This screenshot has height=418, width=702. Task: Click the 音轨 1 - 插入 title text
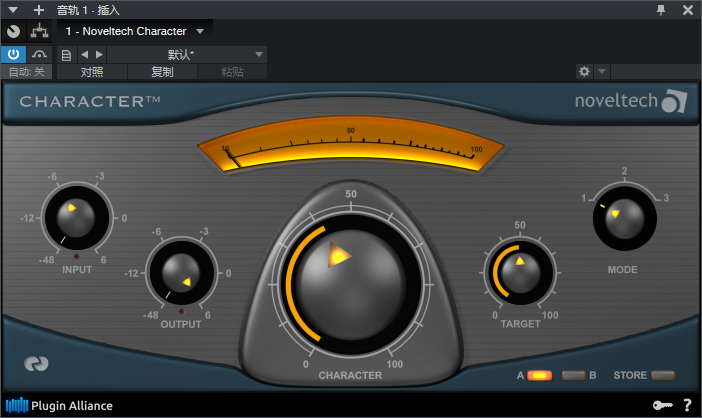tap(88, 10)
